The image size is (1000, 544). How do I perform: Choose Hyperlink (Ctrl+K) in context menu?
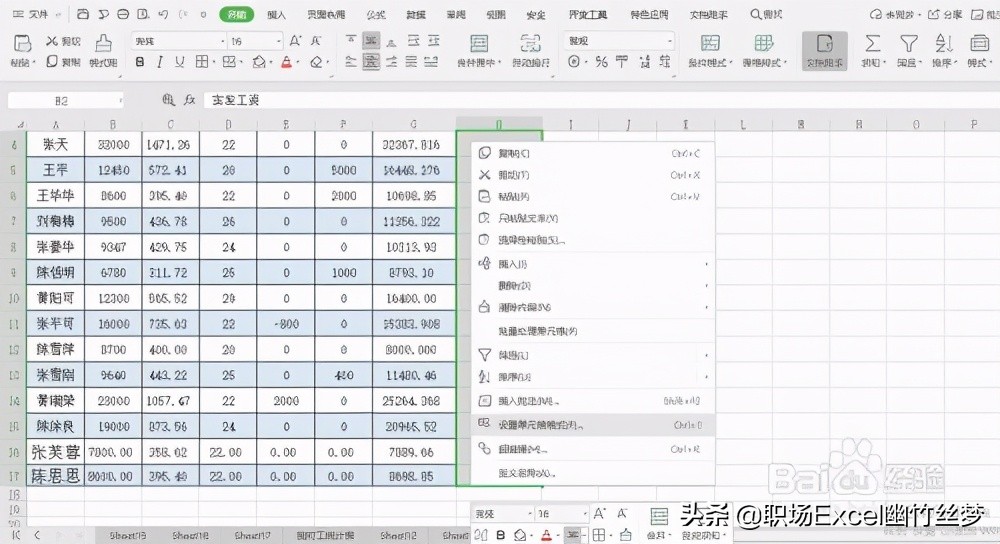coord(592,449)
